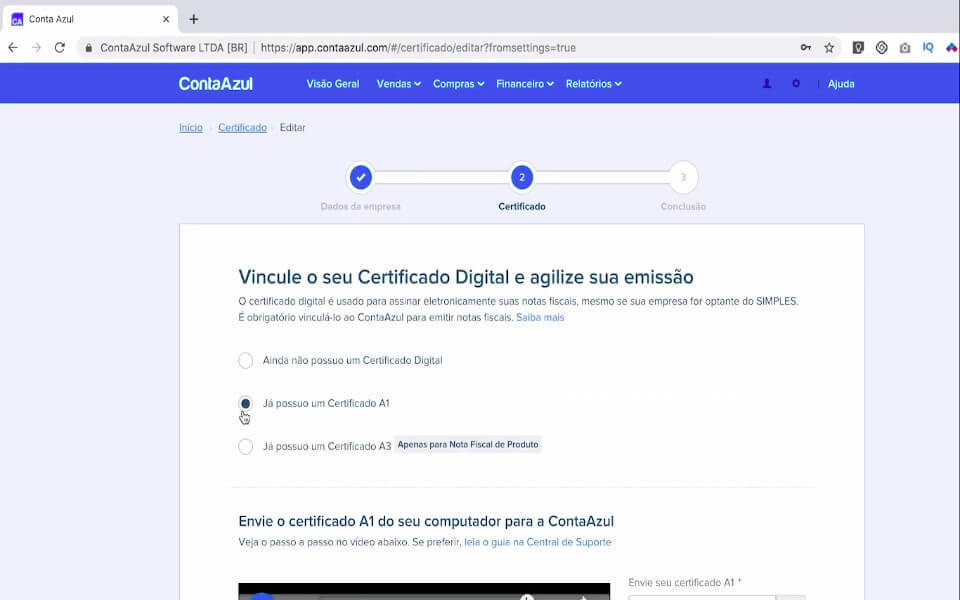The image size is (960, 600).
Task: Select 'Já possuo um Certificado A3' option
Action: pyautogui.click(x=246, y=446)
